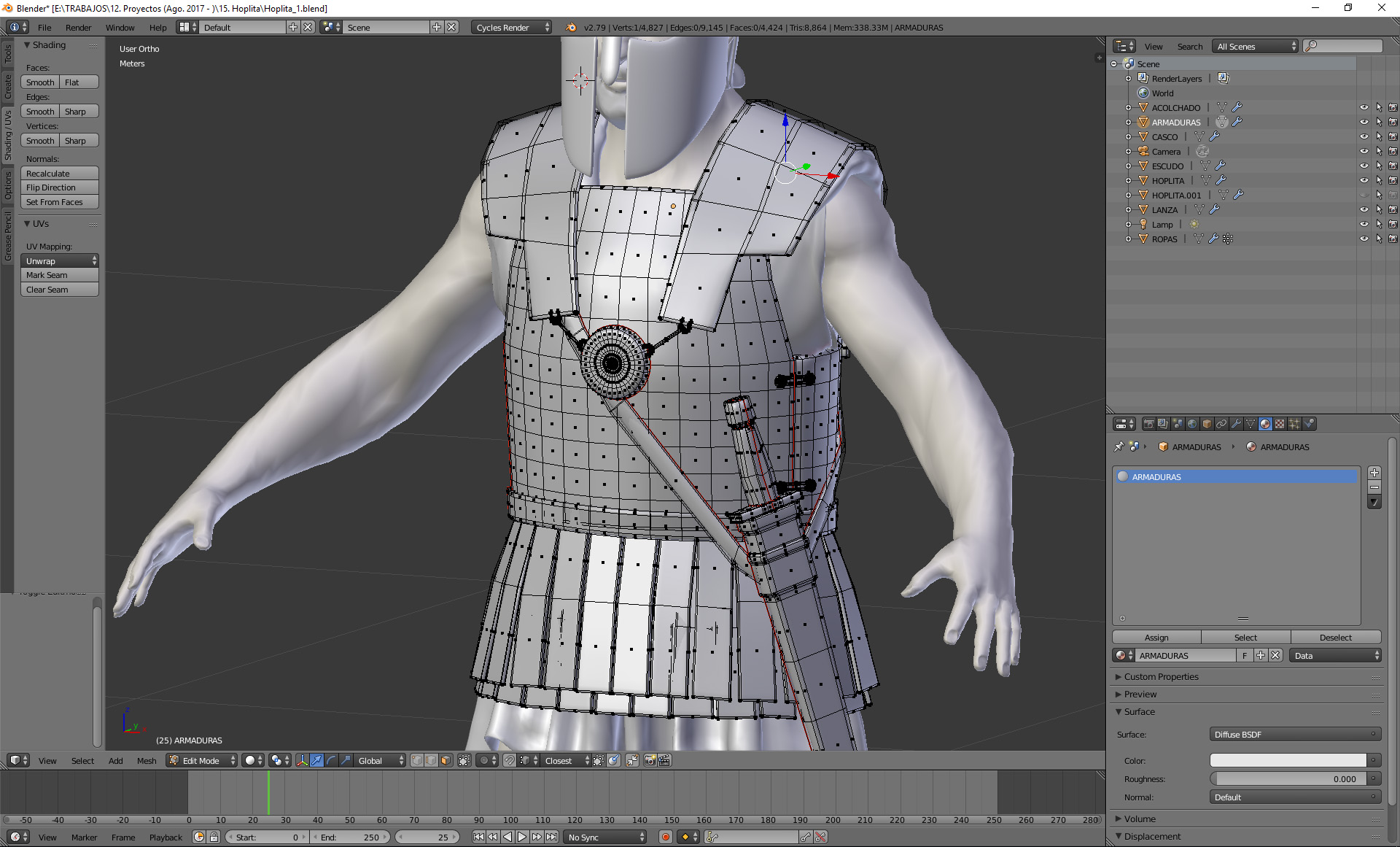Open the Texture properties tab

(1280, 424)
